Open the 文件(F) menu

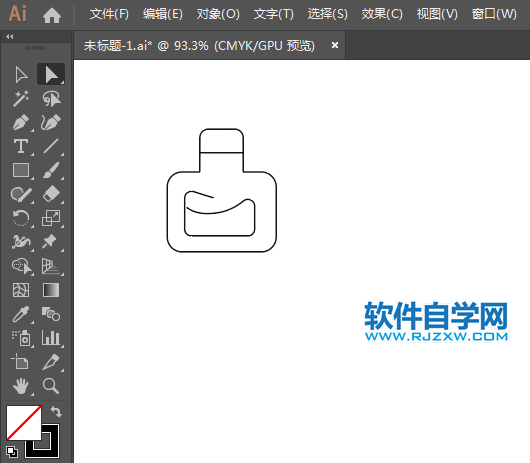pyautogui.click(x=109, y=14)
